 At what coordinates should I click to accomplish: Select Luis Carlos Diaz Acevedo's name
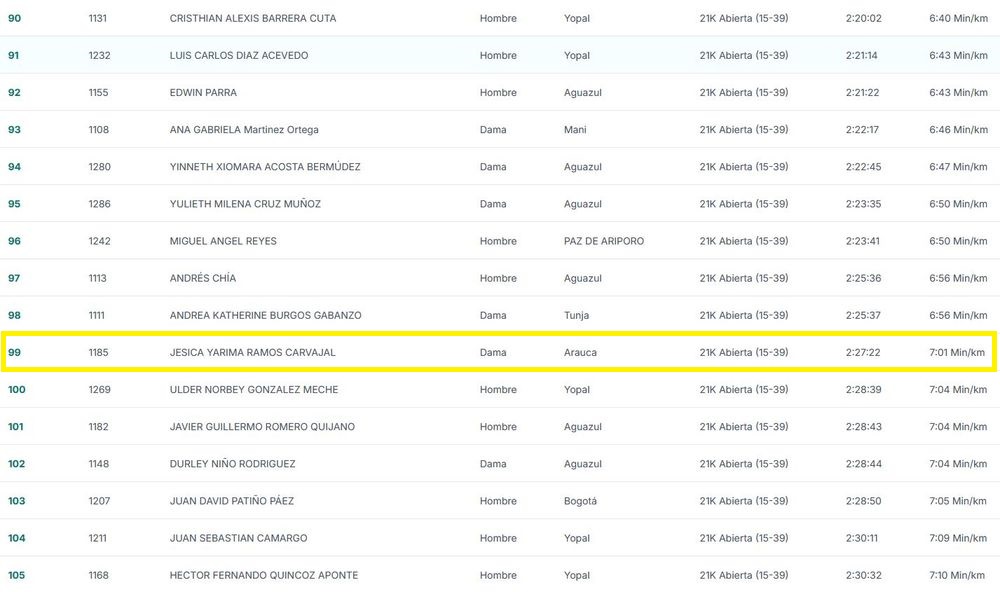[239, 55]
